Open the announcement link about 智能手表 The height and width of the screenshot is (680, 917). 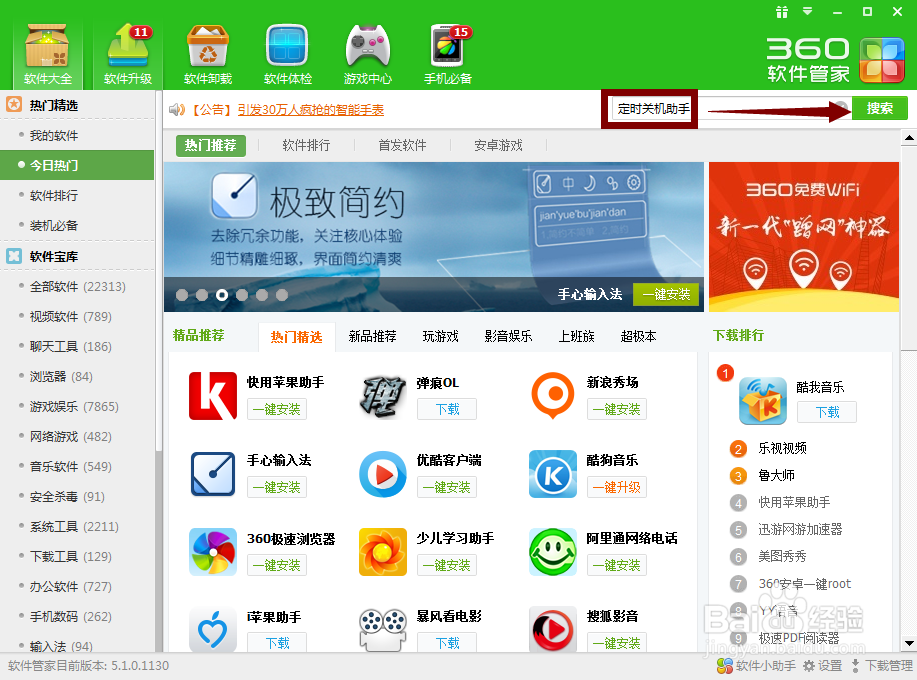(311, 110)
